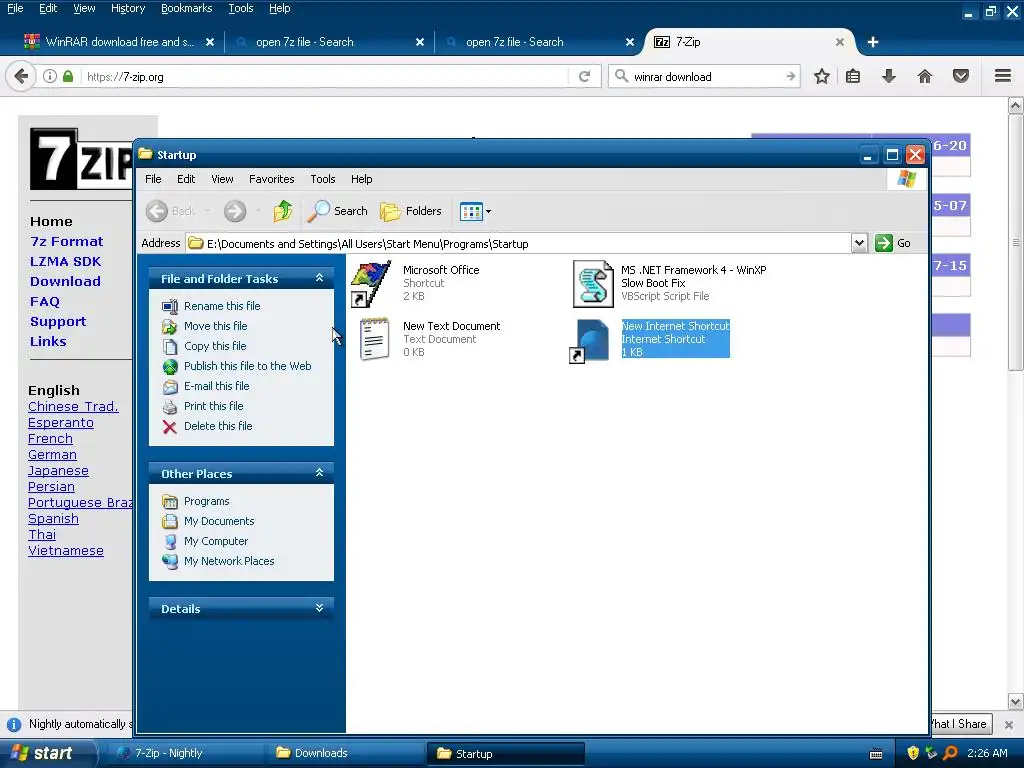The height and width of the screenshot is (768, 1024).
Task: Click E-mail this file task
Action: (216, 386)
